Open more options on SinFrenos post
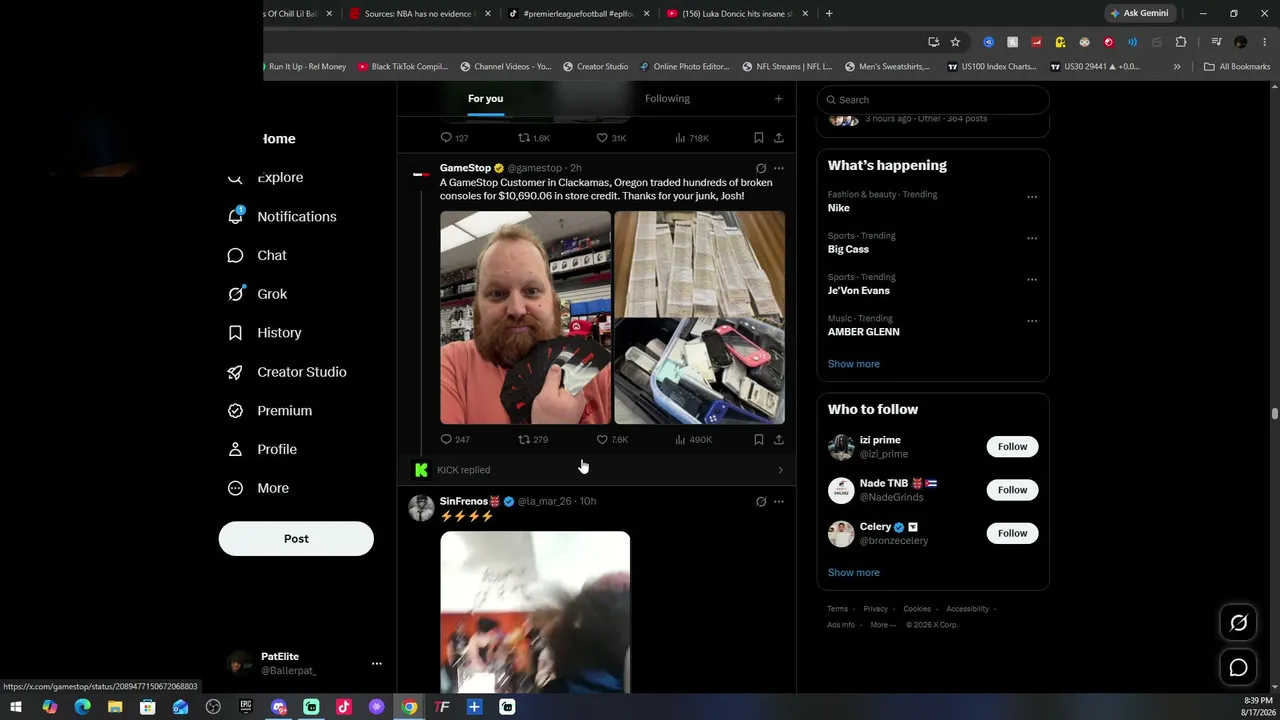Screen dimensions: 1280x720 click(x=779, y=502)
